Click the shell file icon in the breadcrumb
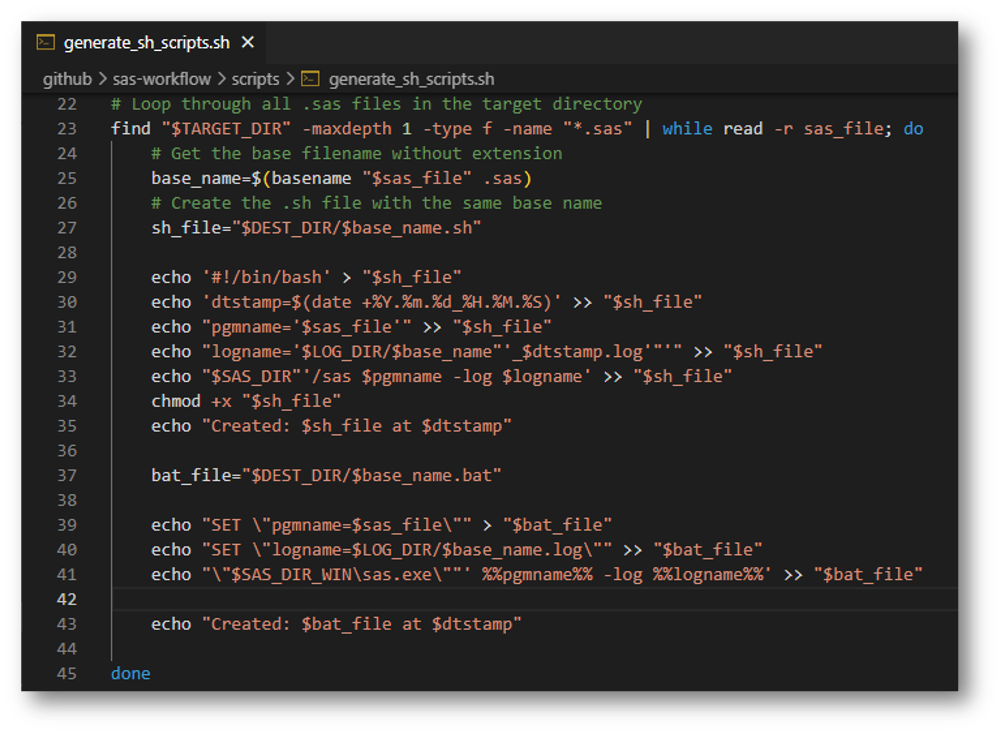Image resolution: width=1002 pixels, height=734 pixels. coord(311,78)
